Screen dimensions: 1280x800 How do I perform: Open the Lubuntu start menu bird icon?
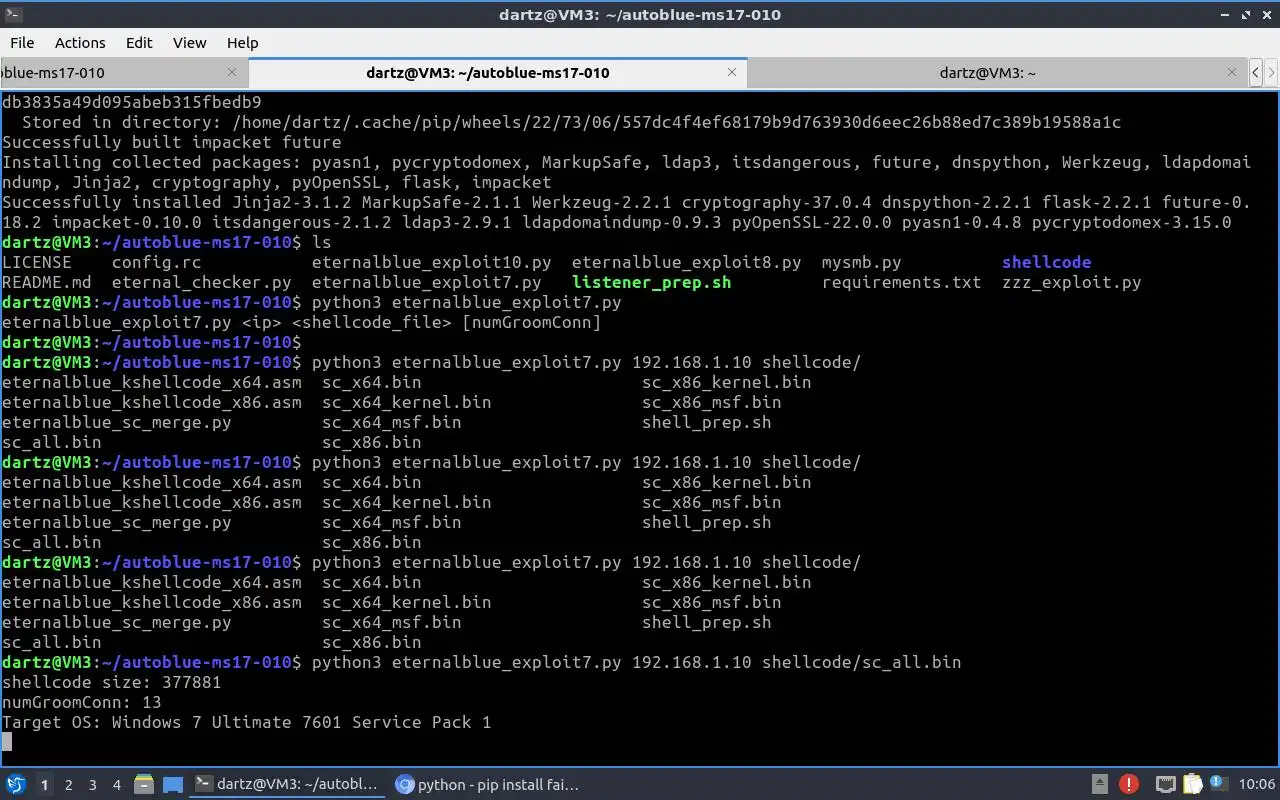(x=16, y=785)
